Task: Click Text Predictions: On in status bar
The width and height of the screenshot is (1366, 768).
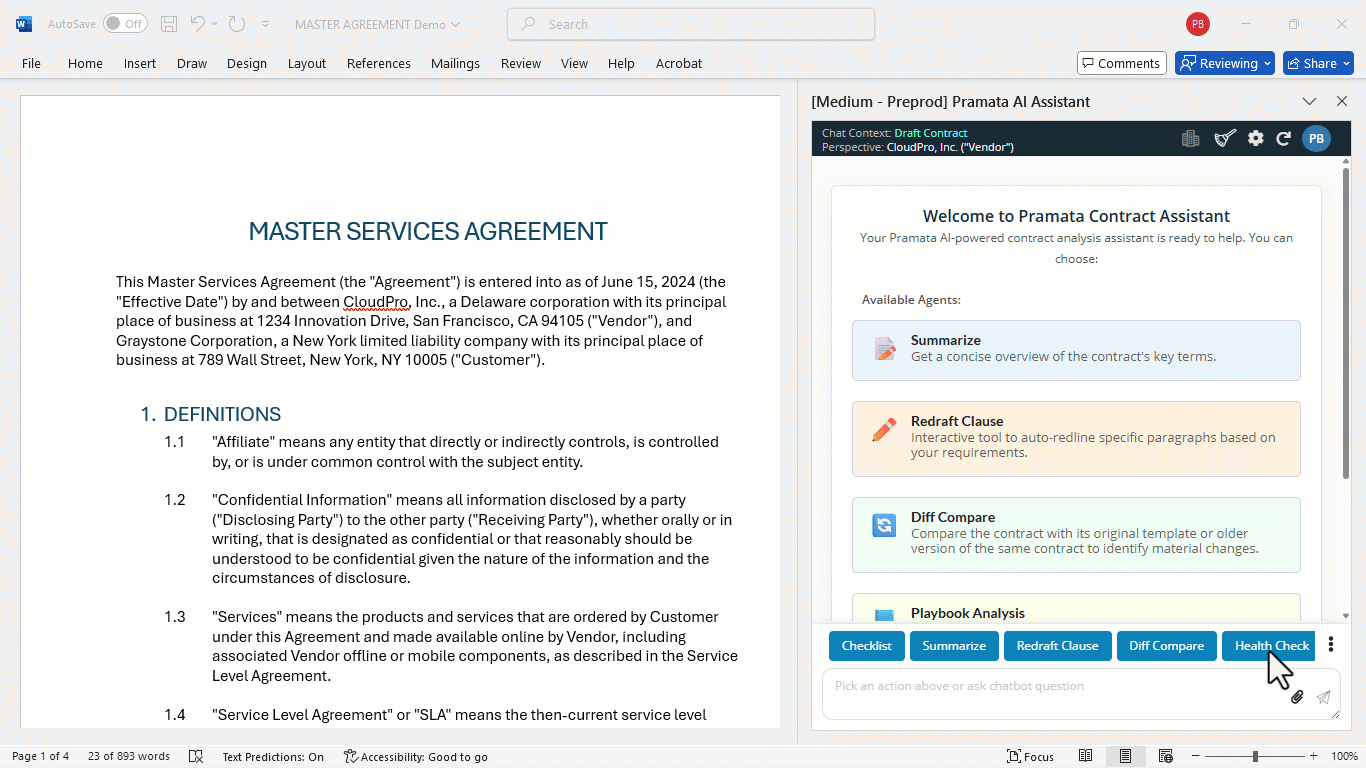Action: point(273,756)
